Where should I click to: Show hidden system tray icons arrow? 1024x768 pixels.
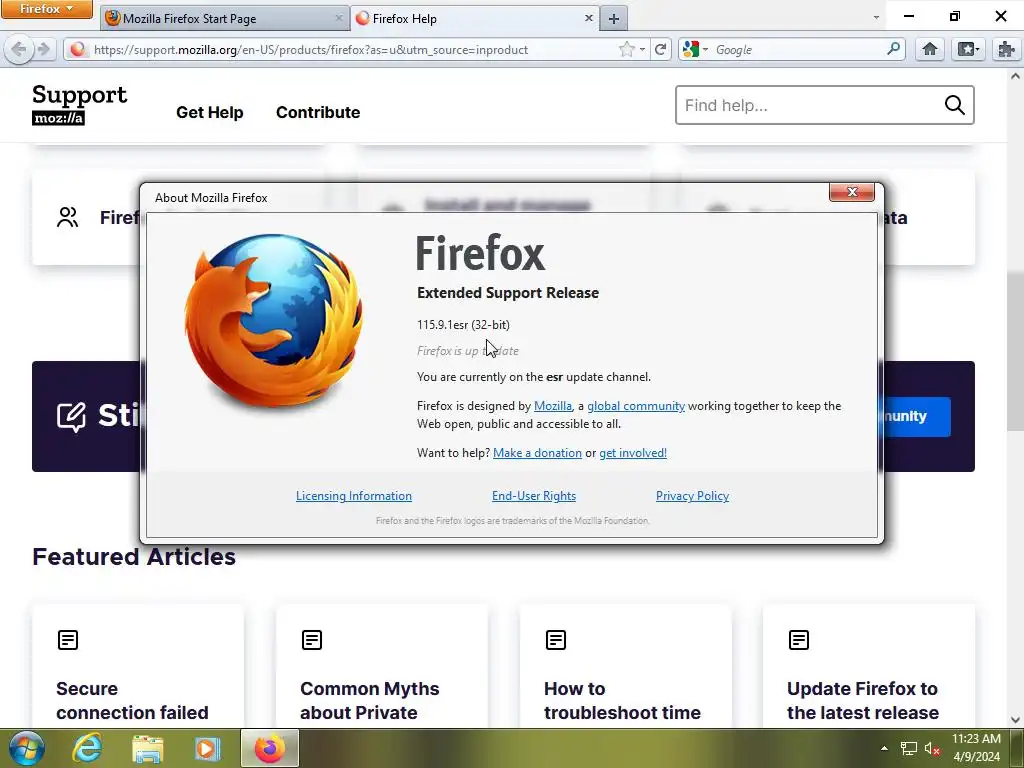884,748
